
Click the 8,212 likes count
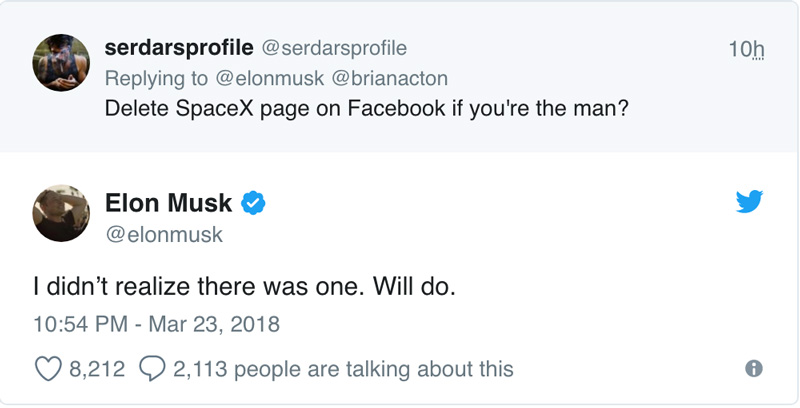[97, 369]
